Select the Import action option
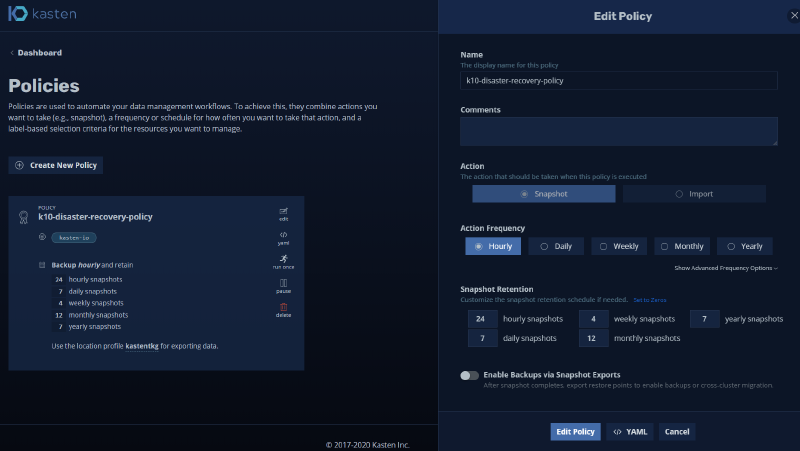Image resolution: width=800 pixels, height=451 pixels. click(x=694, y=194)
